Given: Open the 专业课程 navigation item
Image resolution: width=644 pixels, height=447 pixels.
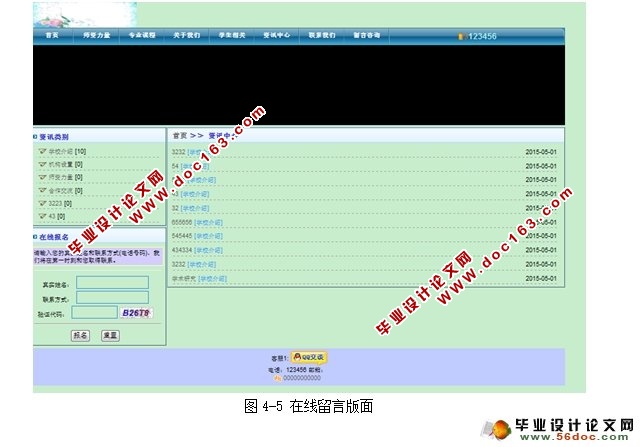Looking at the screenshot, I should point(142,35).
